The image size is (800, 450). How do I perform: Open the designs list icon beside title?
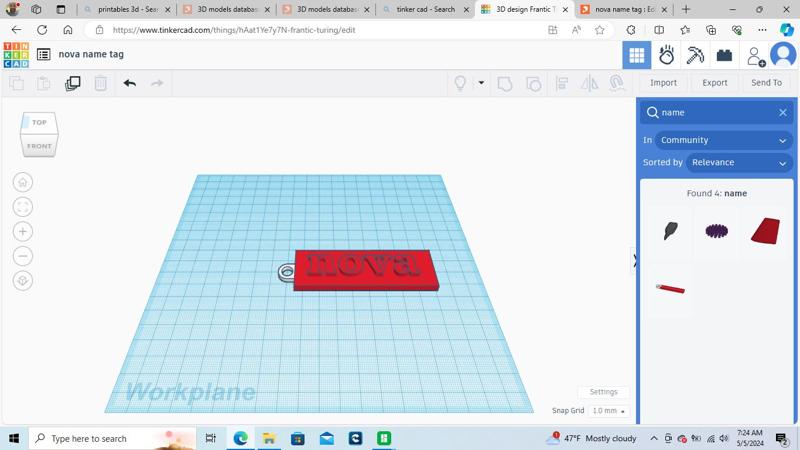pyautogui.click(x=44, y=54)
